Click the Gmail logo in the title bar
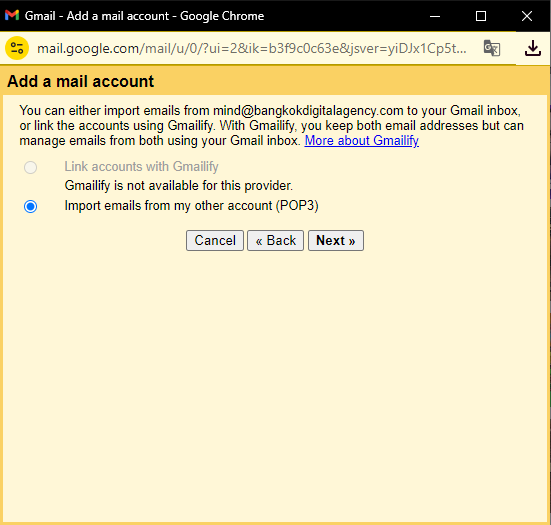The width and height of the screenshot is (551, 525). (x=12, y=15)
